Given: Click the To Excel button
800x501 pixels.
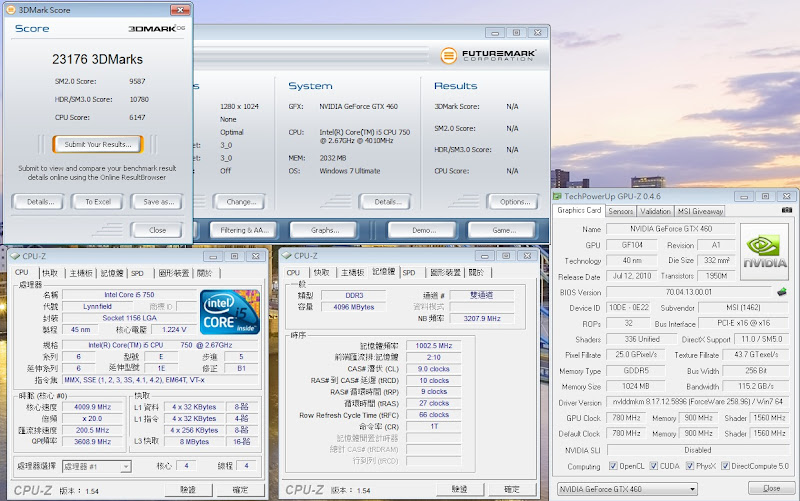Looking at the screenshot, I should click(x=97, y=201).
